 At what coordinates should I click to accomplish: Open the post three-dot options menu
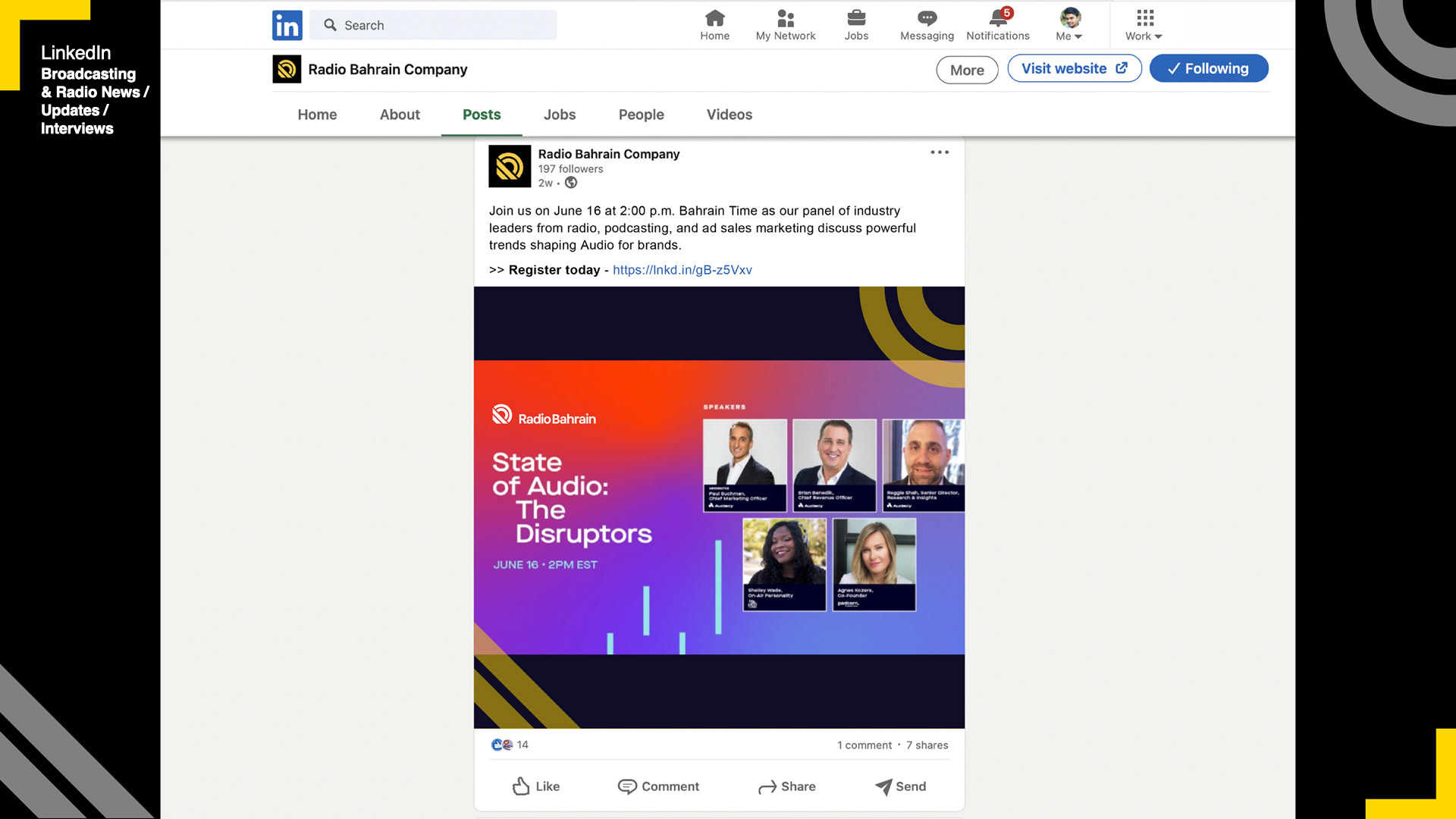click(x=940, y=152)
